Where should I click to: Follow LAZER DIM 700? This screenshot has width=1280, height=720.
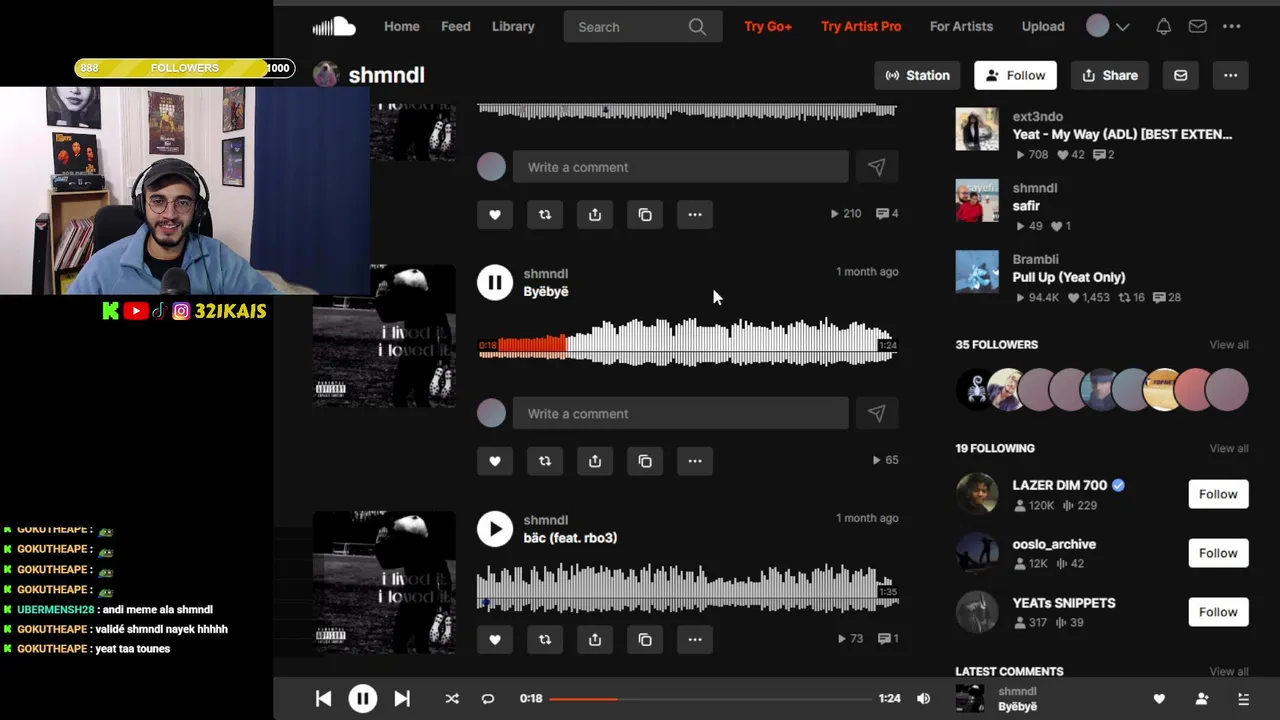pos(1218,494)
